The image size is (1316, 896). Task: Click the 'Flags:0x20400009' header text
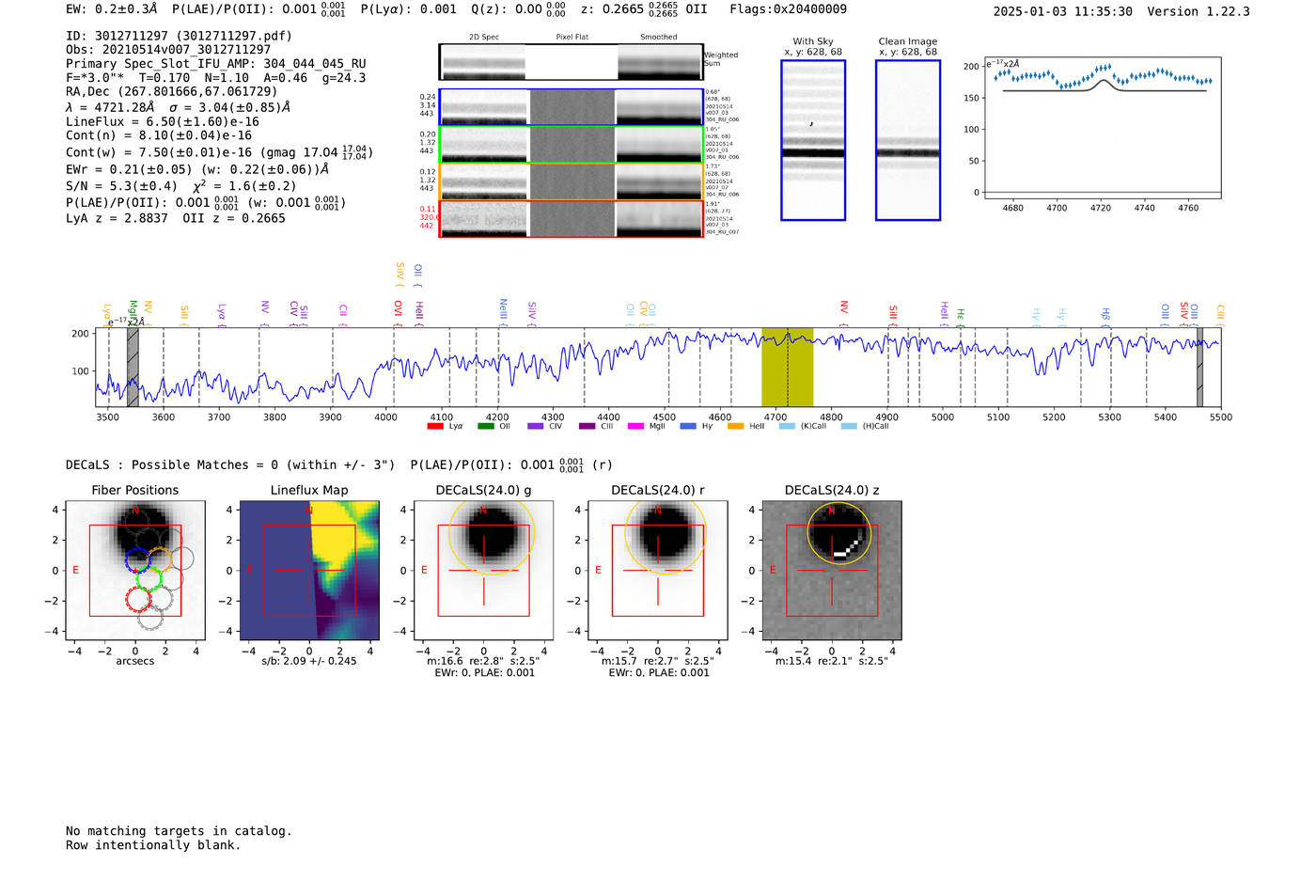789,9
